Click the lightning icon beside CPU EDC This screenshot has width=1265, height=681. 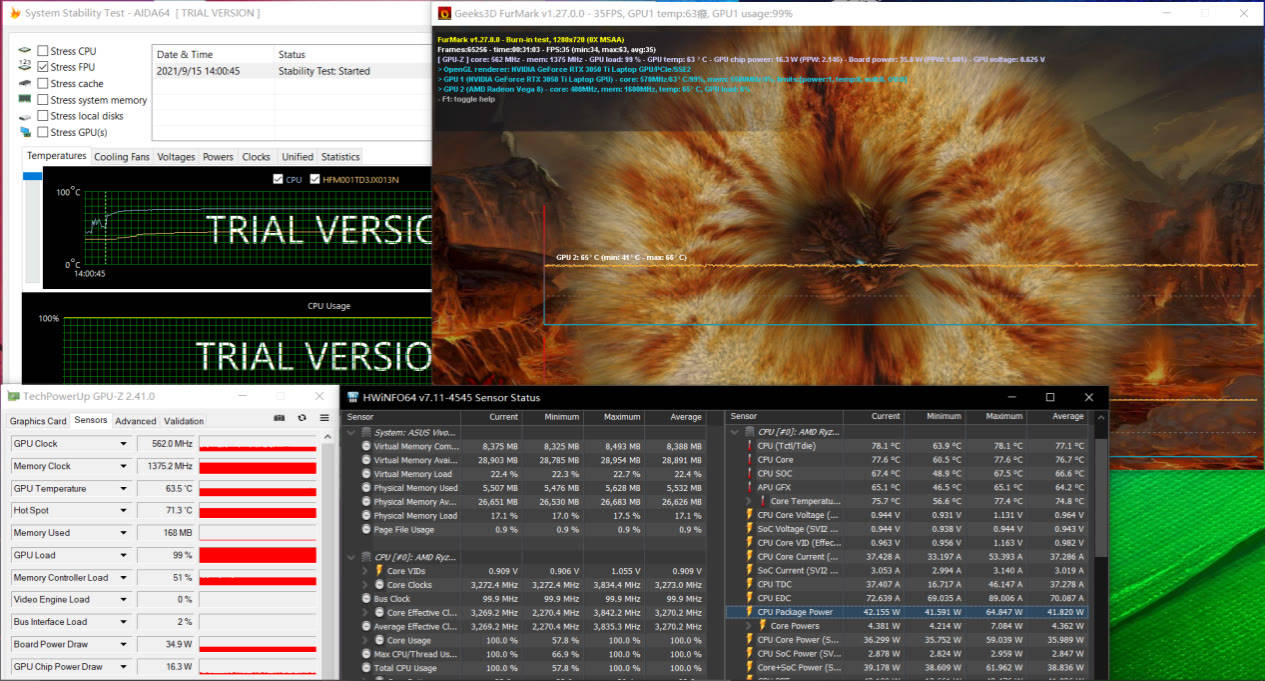click(x=749, y=598)
